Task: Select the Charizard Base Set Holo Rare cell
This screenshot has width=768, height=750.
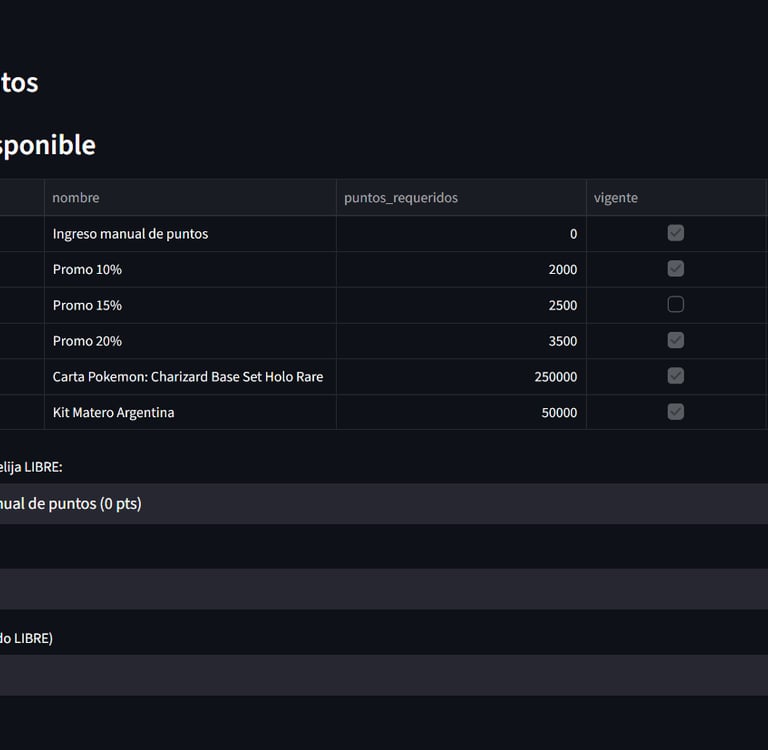Action: 190,377
